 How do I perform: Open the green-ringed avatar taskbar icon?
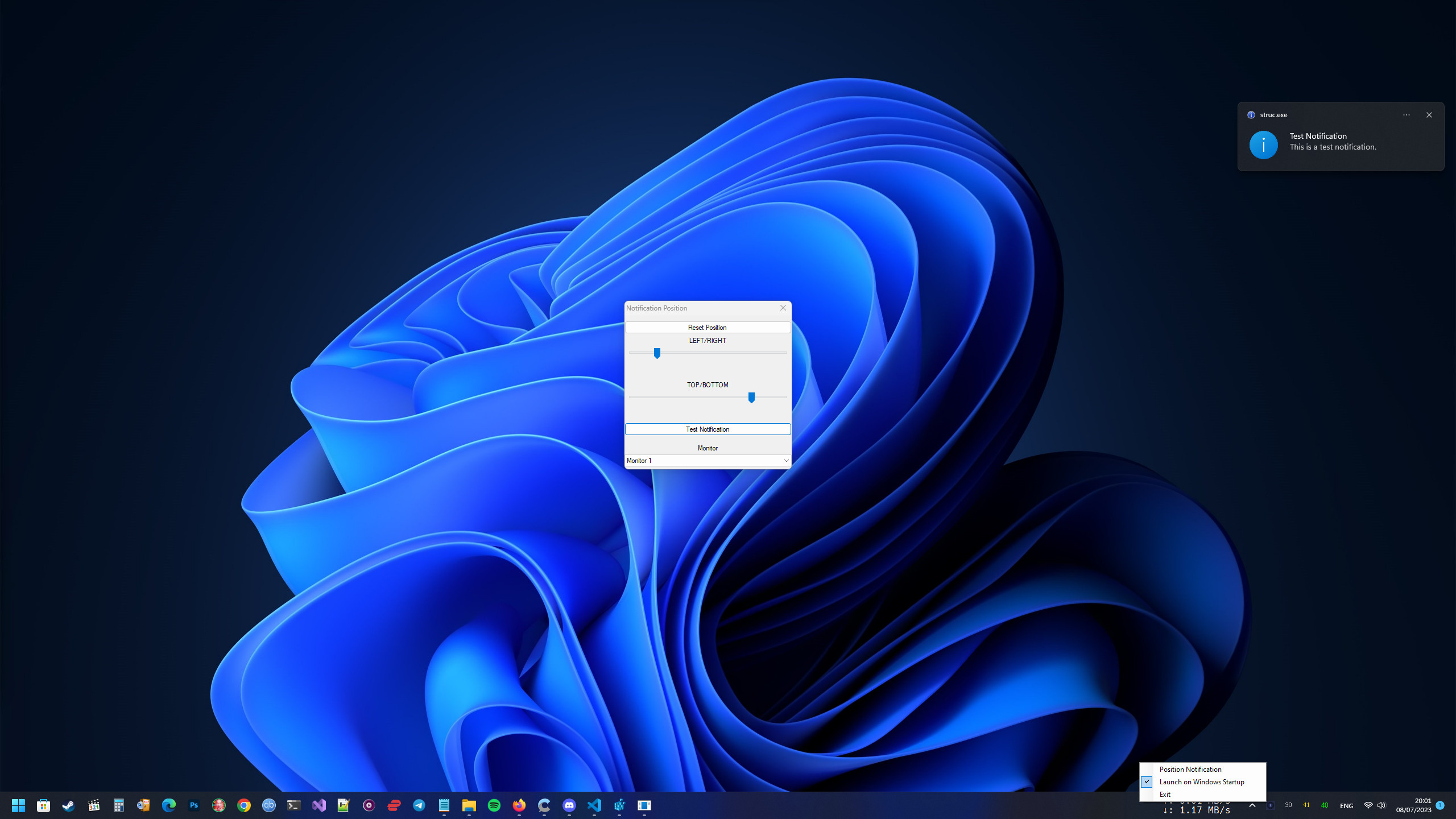(x=218, y=805)
